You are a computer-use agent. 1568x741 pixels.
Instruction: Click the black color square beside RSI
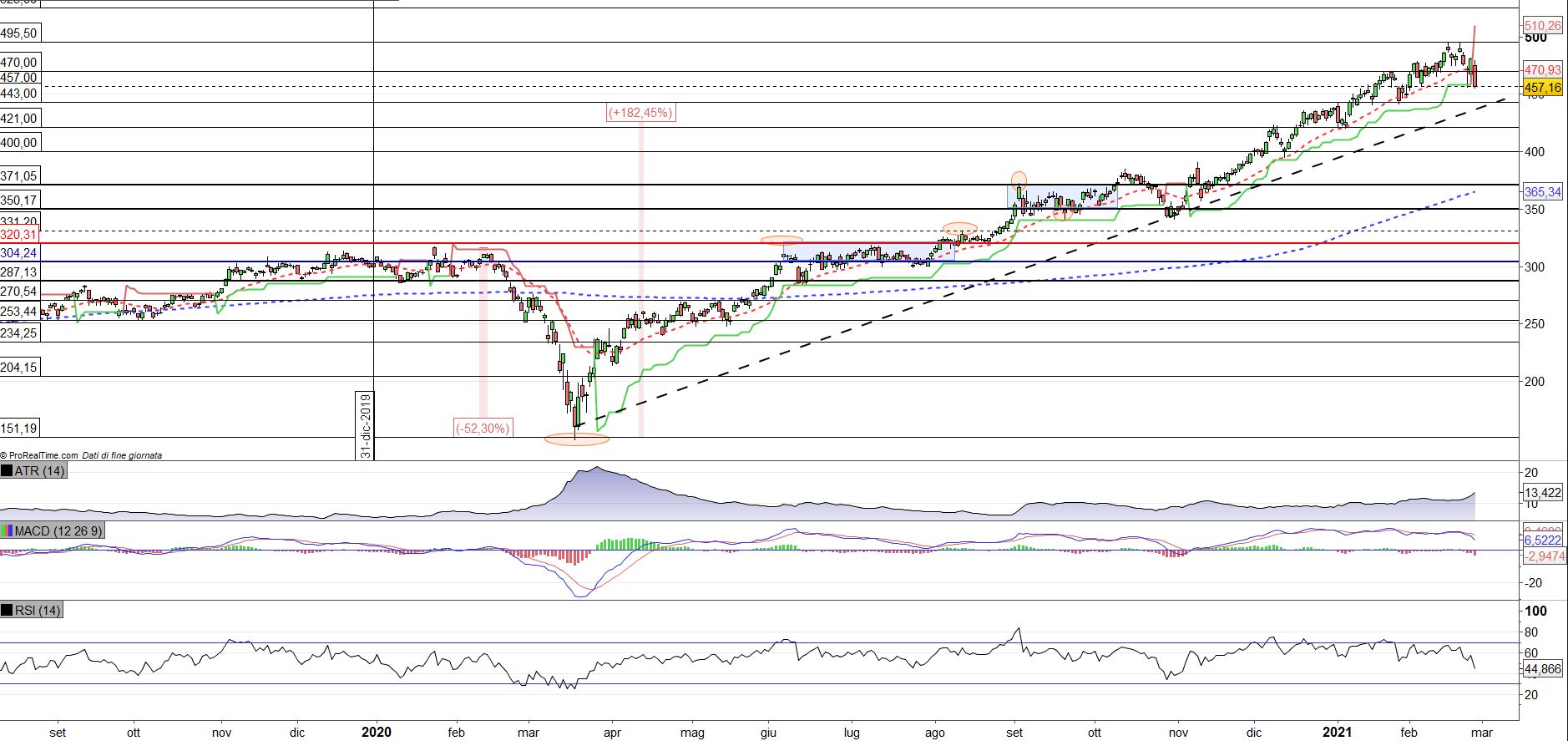point(8,611)
